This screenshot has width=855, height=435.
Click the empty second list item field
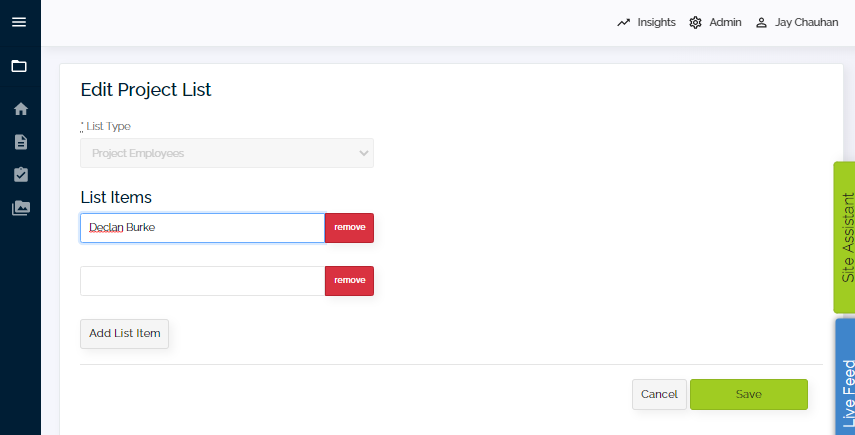(202, 281)
